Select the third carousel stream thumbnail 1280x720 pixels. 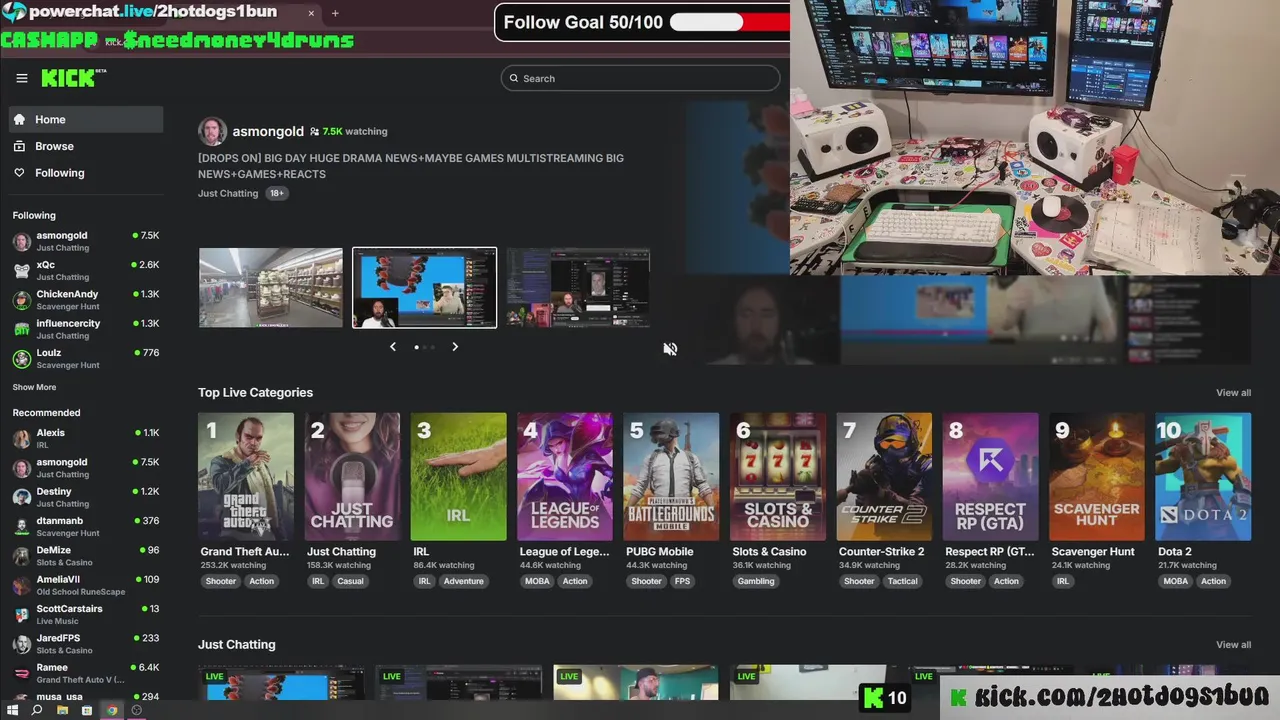[x=578, y=288]
